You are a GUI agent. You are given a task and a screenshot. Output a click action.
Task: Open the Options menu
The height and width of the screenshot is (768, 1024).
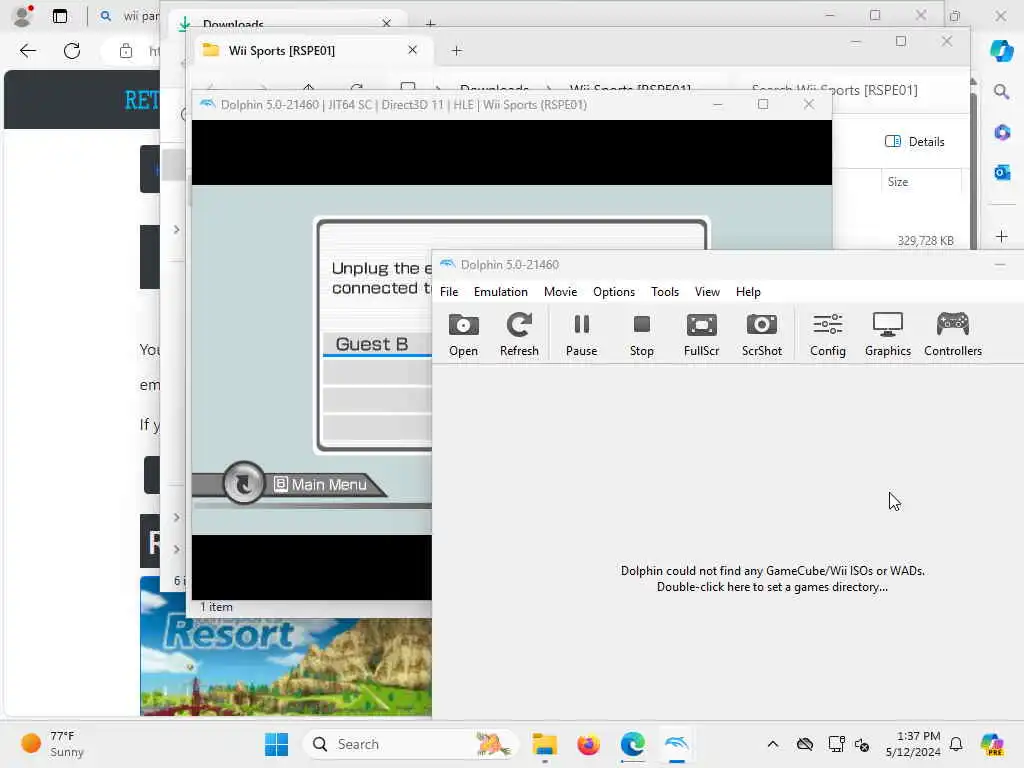[x=614, y=292]
